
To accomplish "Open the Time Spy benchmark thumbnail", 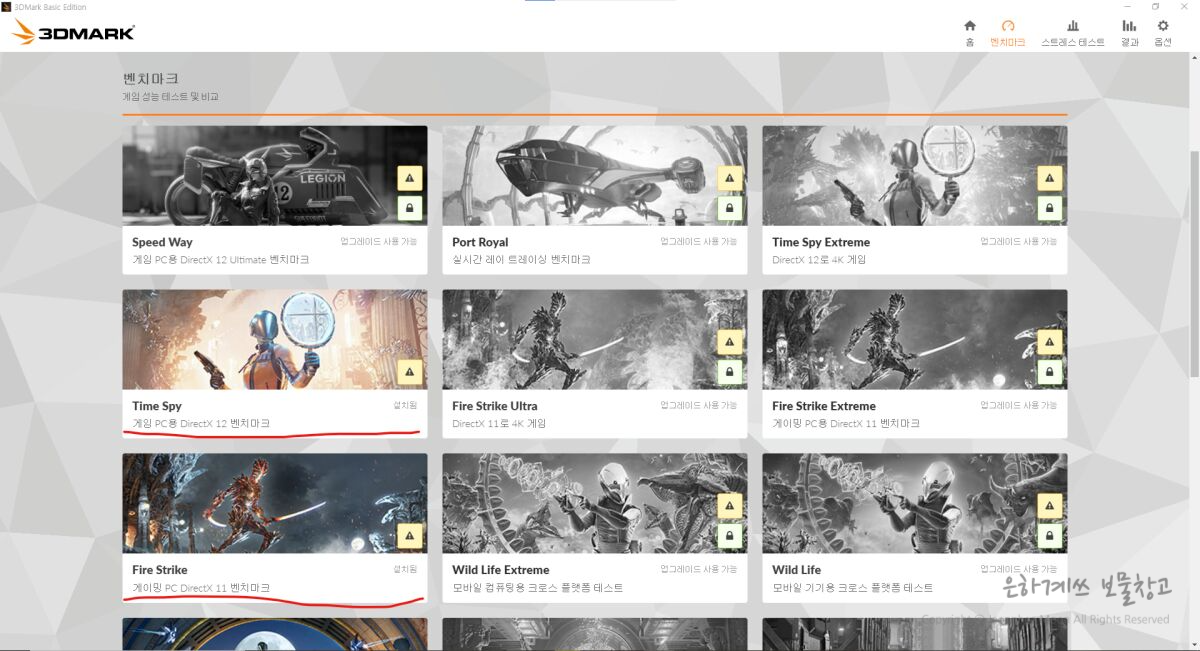I will click(275, 339).
